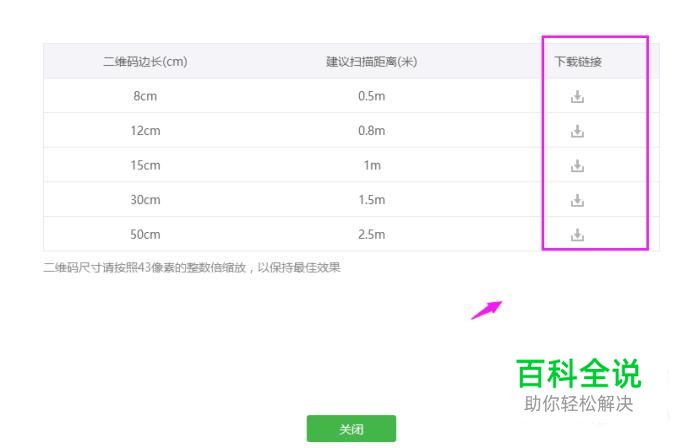The width and height of the screenshot is (692, 448).
Task: Download the 50cm QR code
Action: 577,235
